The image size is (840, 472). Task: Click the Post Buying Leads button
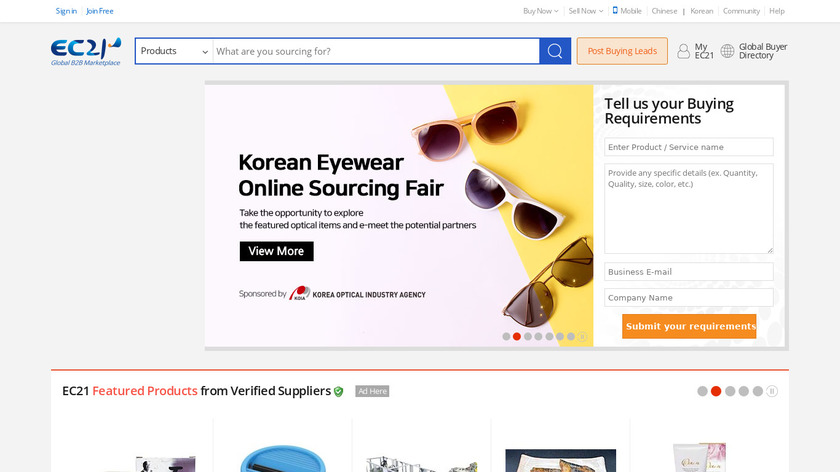tap(622, 51)
